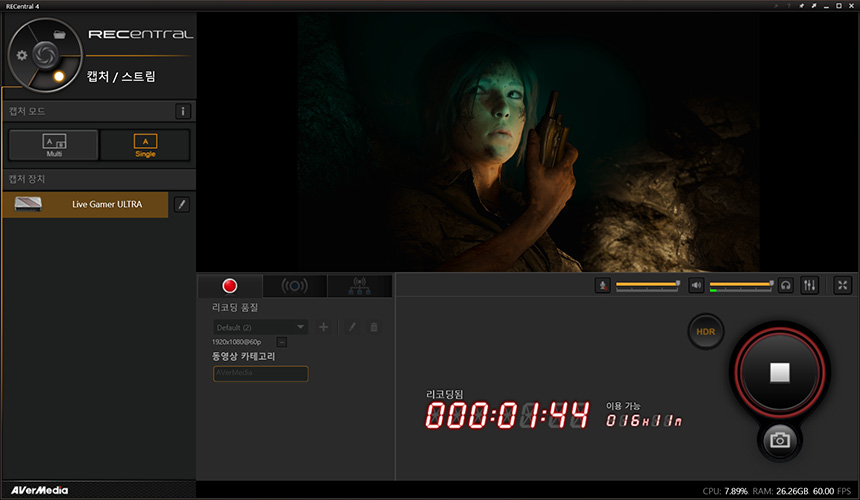Click the help question mark icon

pyautogui.click(x=789, y=6)
